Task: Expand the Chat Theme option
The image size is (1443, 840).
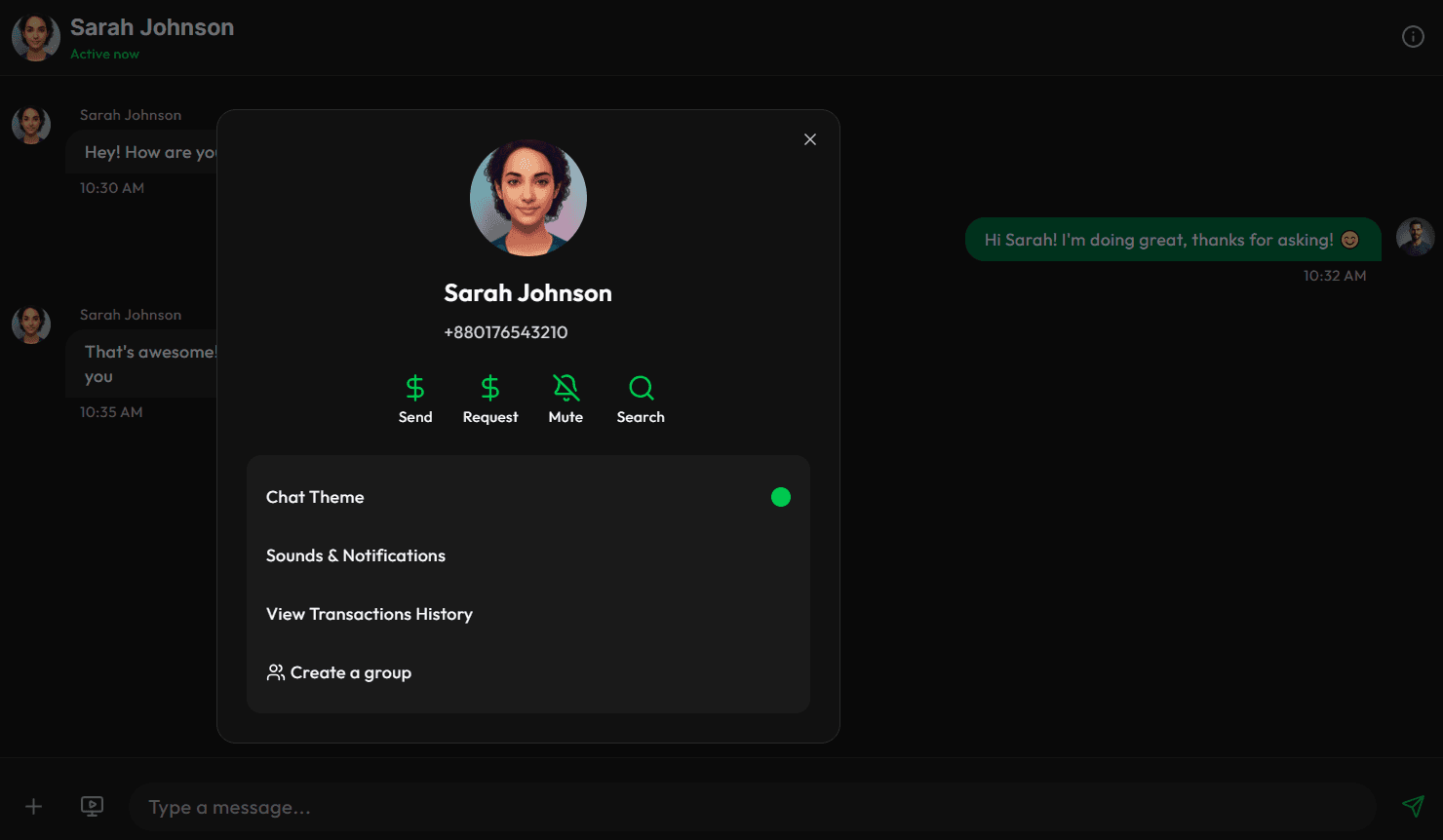Action: [x=314, y=497]
